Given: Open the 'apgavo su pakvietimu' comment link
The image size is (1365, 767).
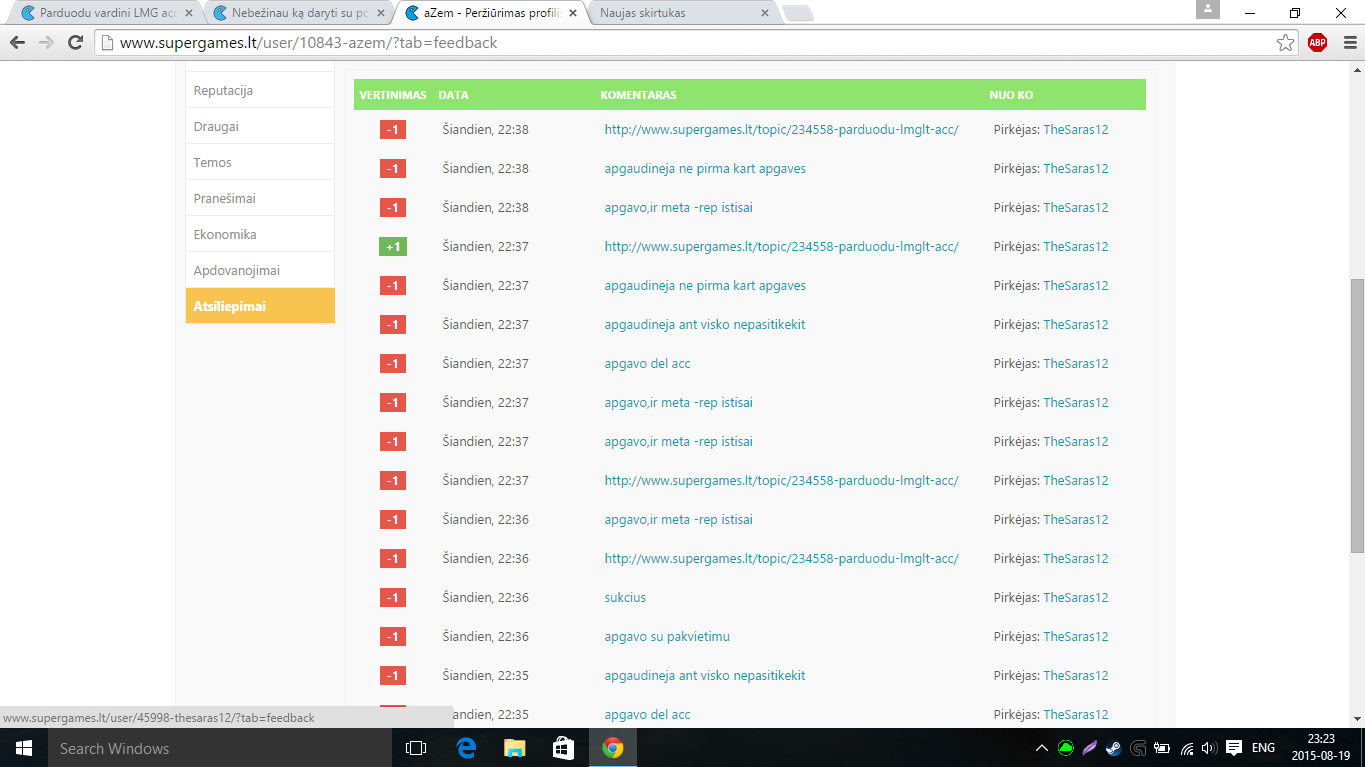Looking at the screenshot, I should click(667, 636).
